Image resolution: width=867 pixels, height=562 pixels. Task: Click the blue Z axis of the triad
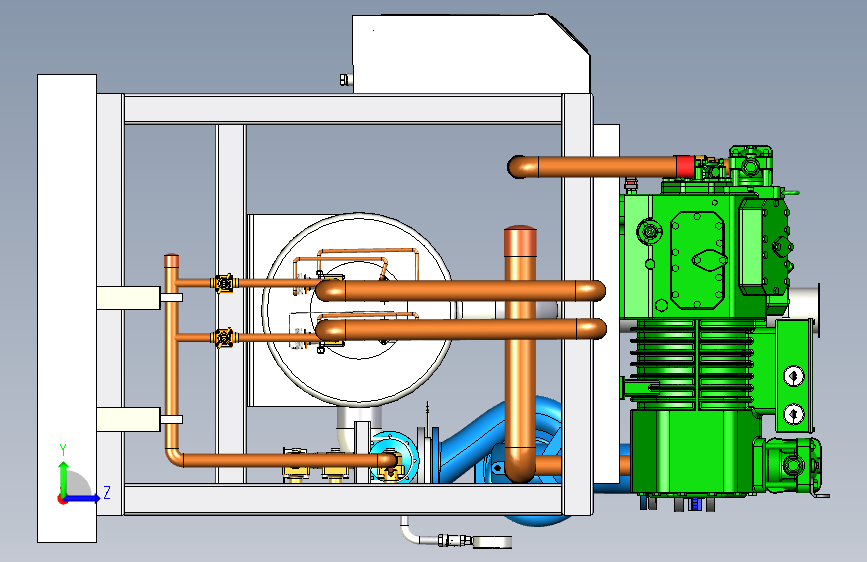(83, 498)
